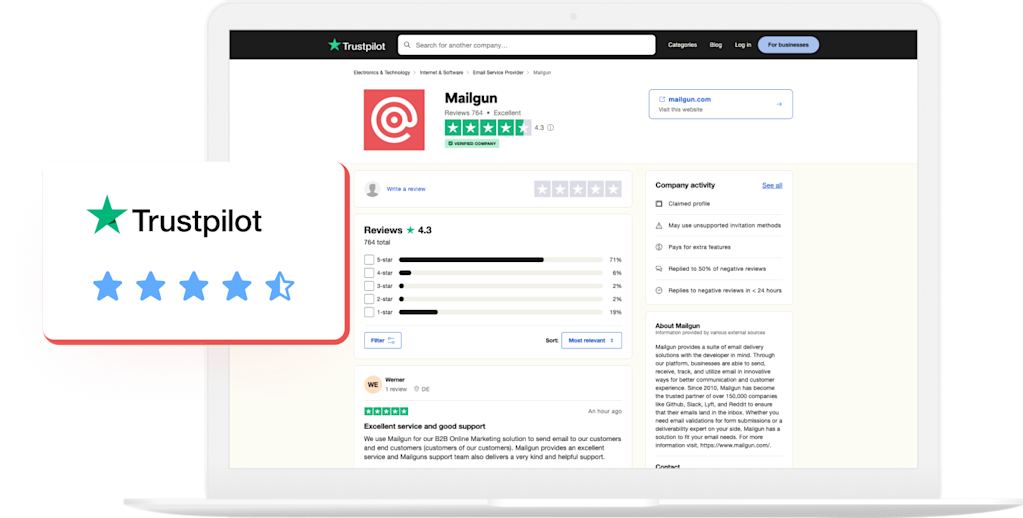Click the external link icon beside mailgun.com
This screenshot has height=518, width=1023.
(x=662, y=100)
